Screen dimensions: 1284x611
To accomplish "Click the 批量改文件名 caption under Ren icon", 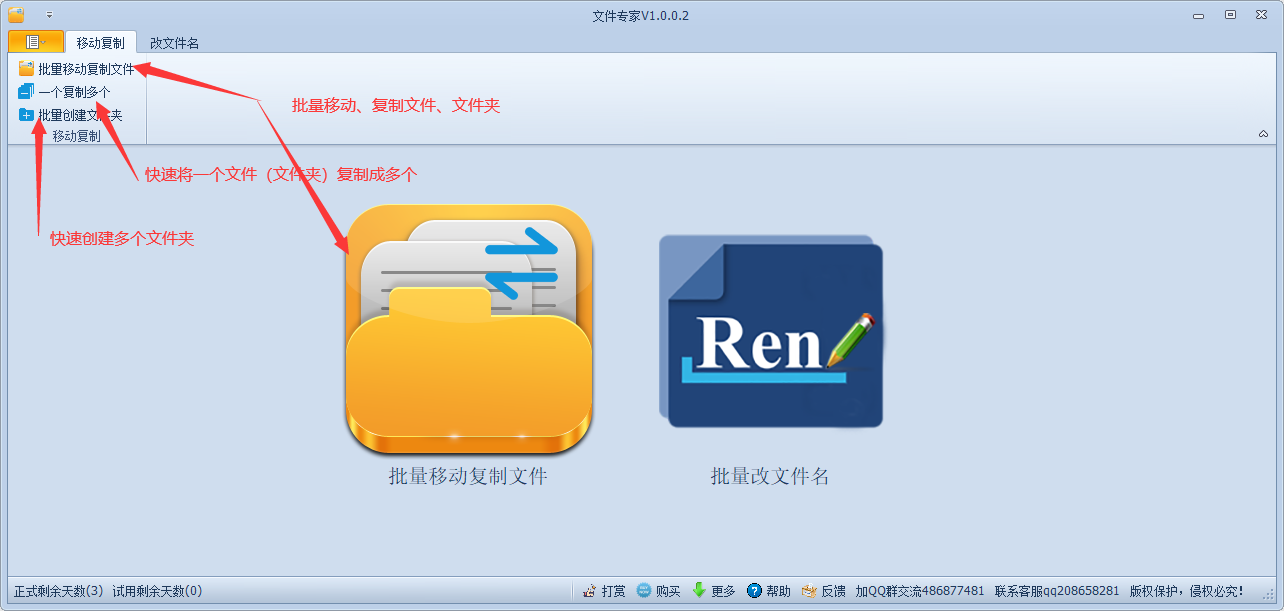I will tap(770, 476).
